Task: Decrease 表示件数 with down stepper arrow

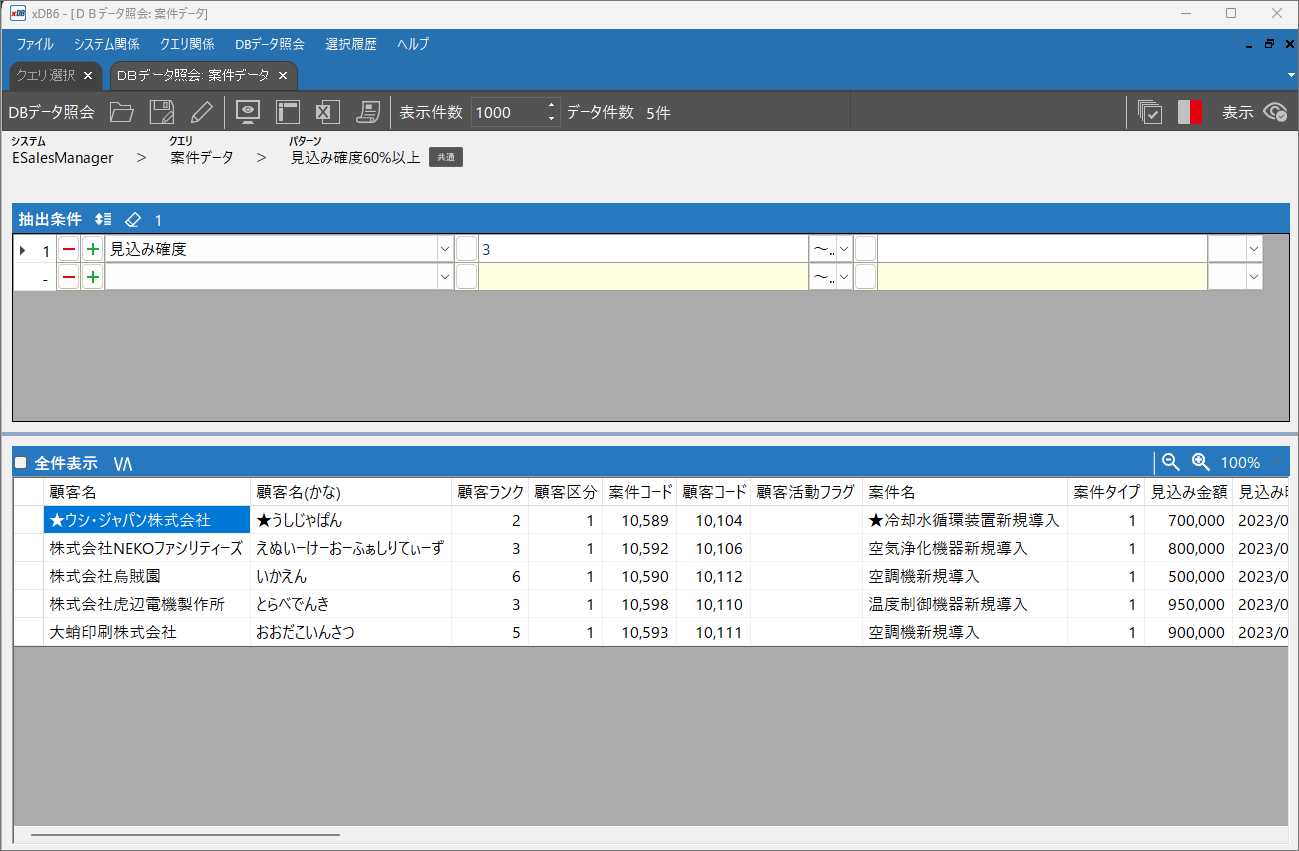Action: (x=551, y=119)
